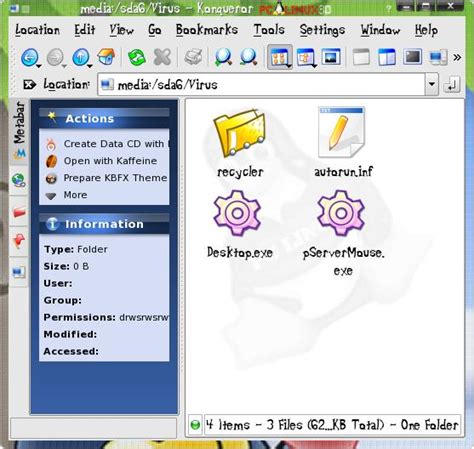
Task: Click the green view link indicator
Action: tap(195, 425)
